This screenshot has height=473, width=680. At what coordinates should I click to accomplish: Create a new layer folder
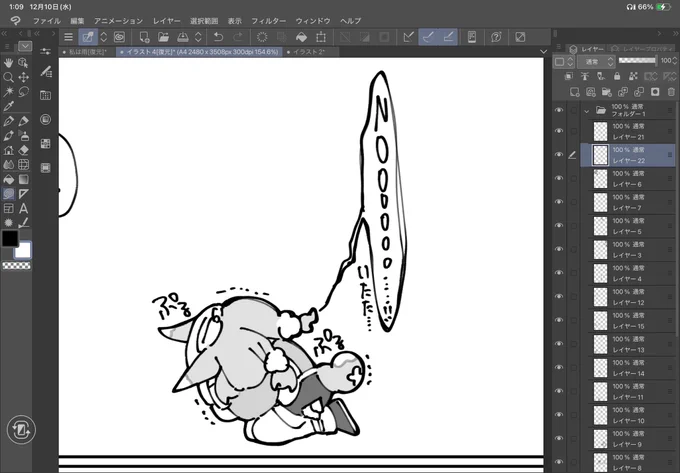(x=607, y=91)
